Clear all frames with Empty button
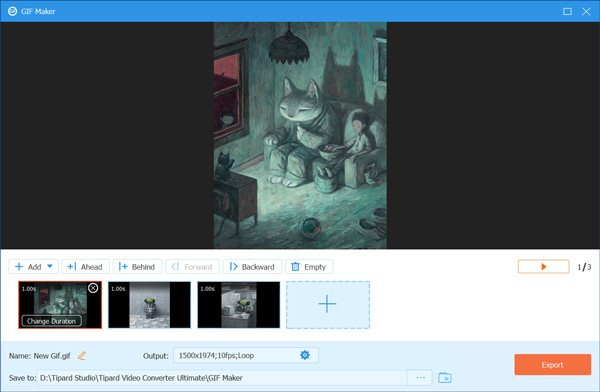This screenshot has height=392, width=600. (309, 266)
